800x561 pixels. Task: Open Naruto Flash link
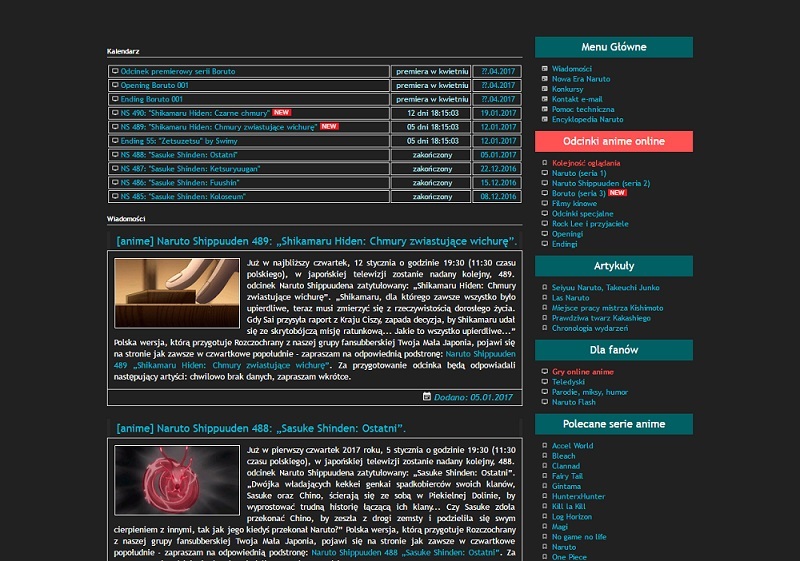coord(573,402)
